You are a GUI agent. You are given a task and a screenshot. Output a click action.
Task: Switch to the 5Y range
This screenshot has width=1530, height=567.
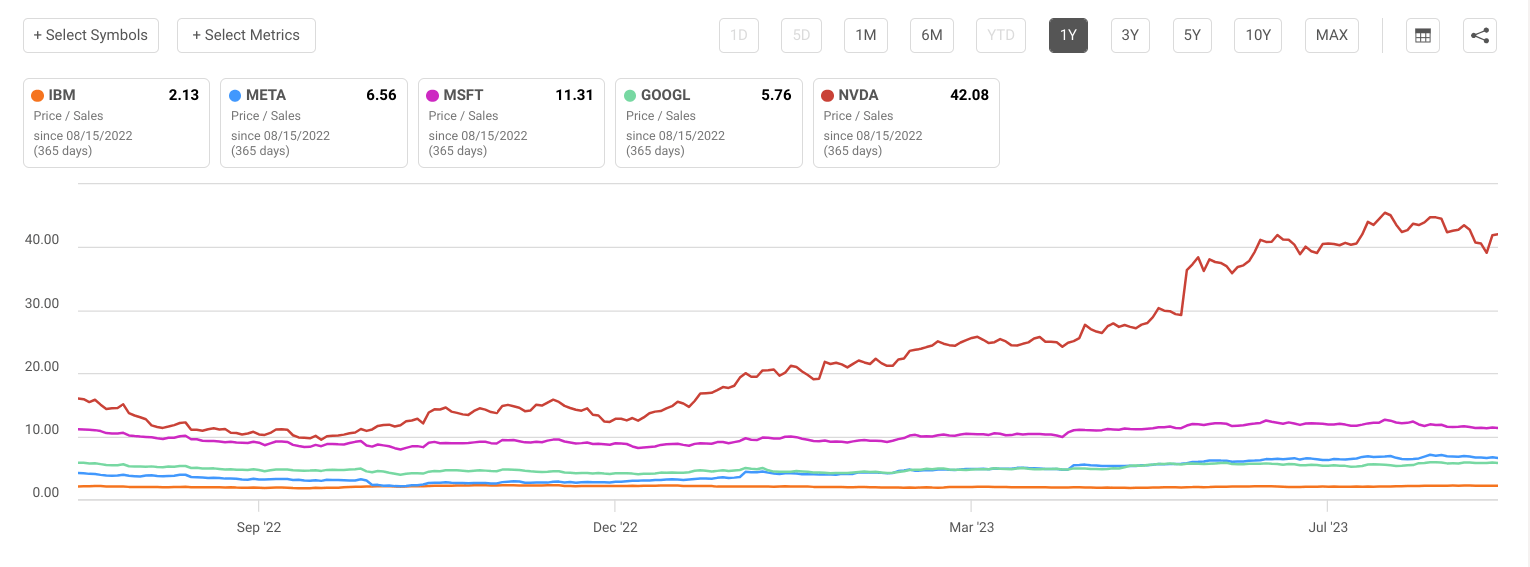tap(1192, 35)
